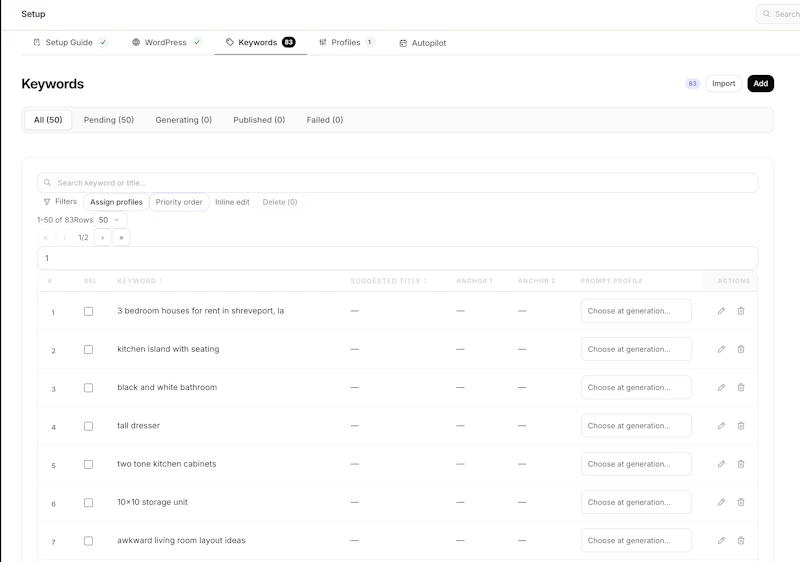Tick the 'two tone kitchen cabinets' checkbox
The image size is (800, 562).
coord(88,464)
